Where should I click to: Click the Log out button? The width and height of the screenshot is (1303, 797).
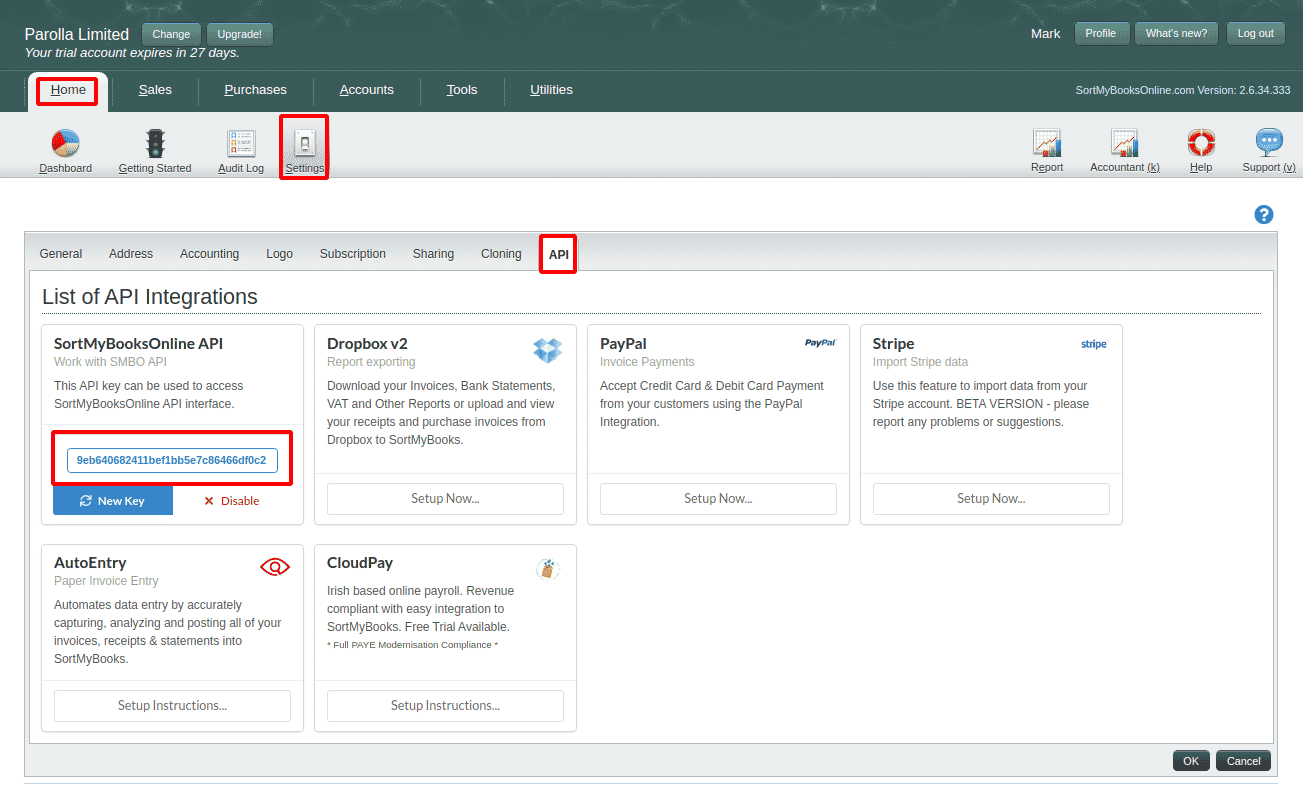[1256, 33]
